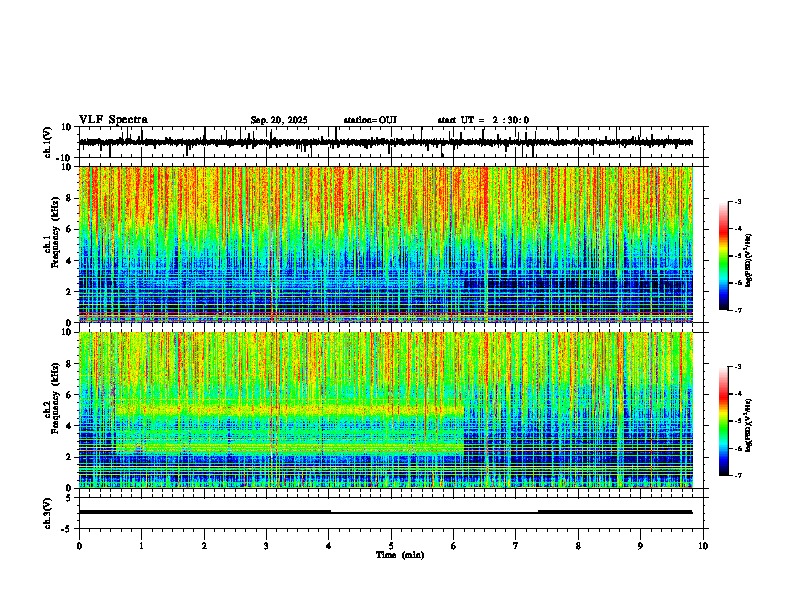Click the ch.1 "log(PSD)(V²/Hz)" colorbar title

coord(749,260)
